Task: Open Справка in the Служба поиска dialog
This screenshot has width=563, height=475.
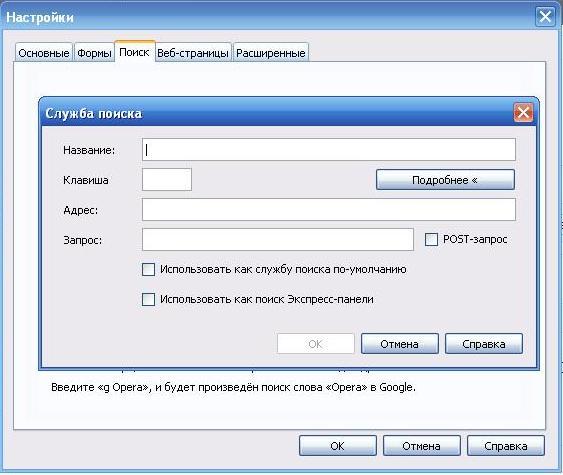Action: click(484, 344)
